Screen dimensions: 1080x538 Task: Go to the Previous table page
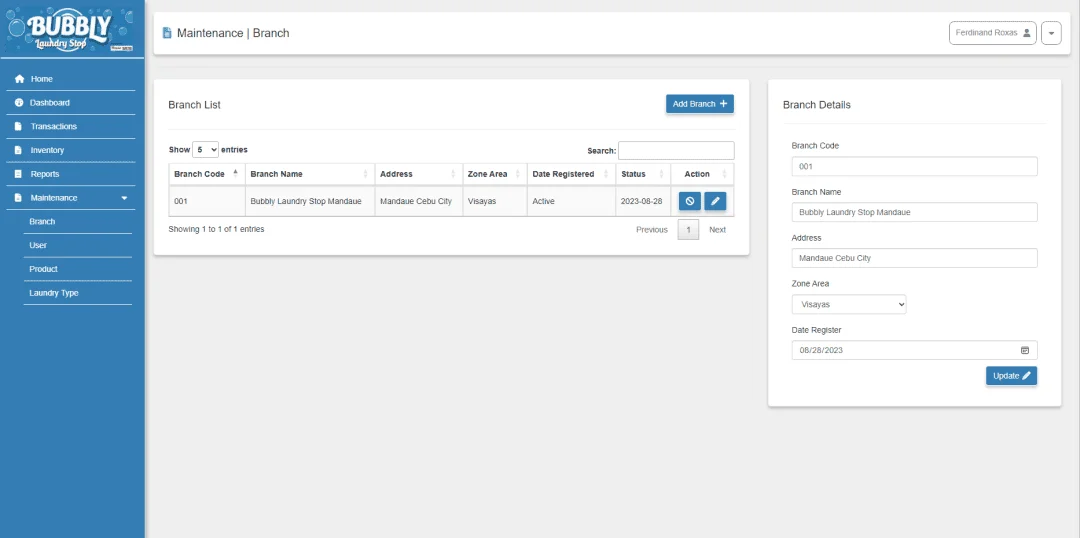pyautogui.click(x=652, y=229)
